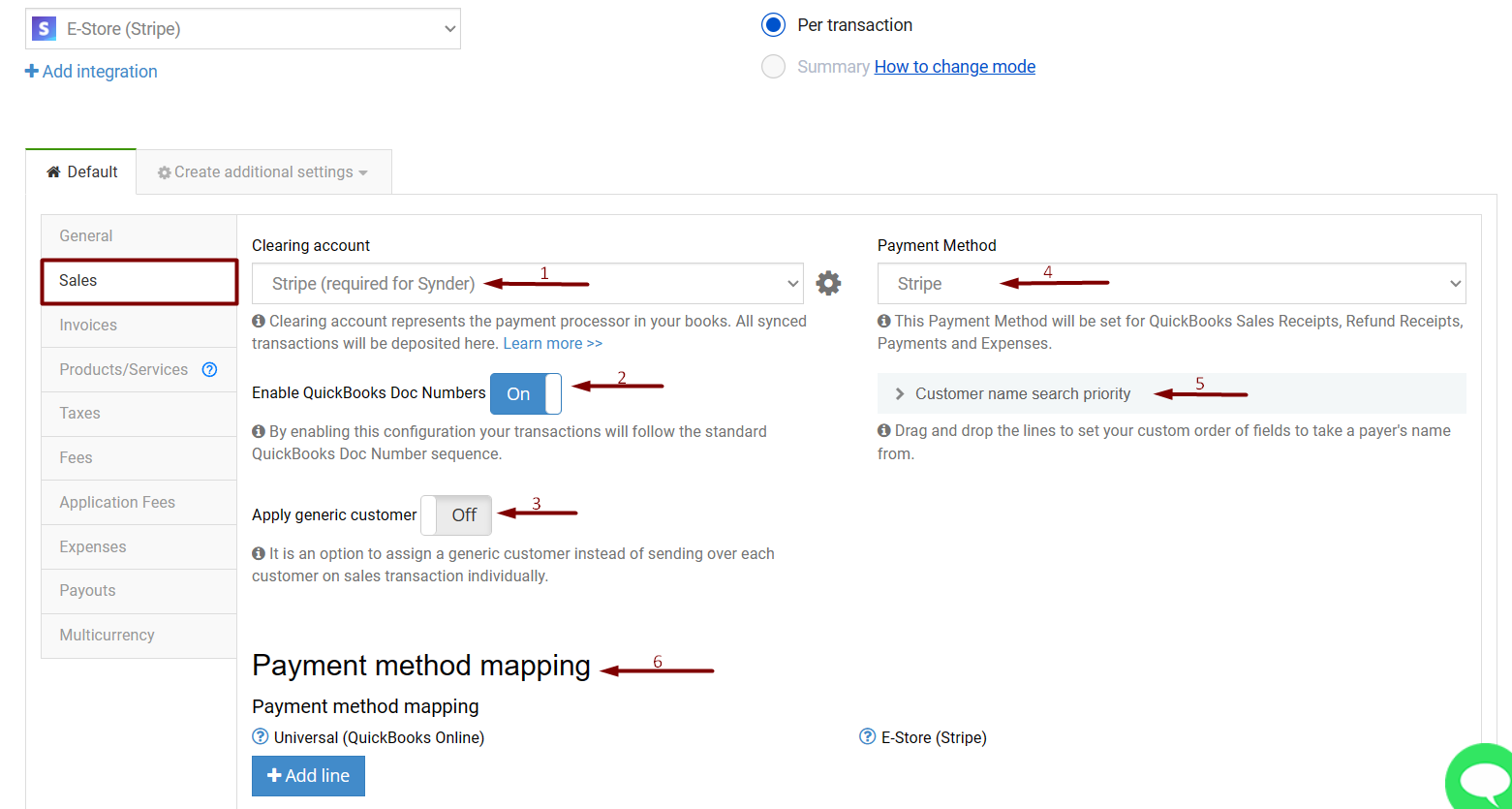Viewport: 1512px width, 809px height.
Task: Open the General settings section
Action: coord(139,236)
